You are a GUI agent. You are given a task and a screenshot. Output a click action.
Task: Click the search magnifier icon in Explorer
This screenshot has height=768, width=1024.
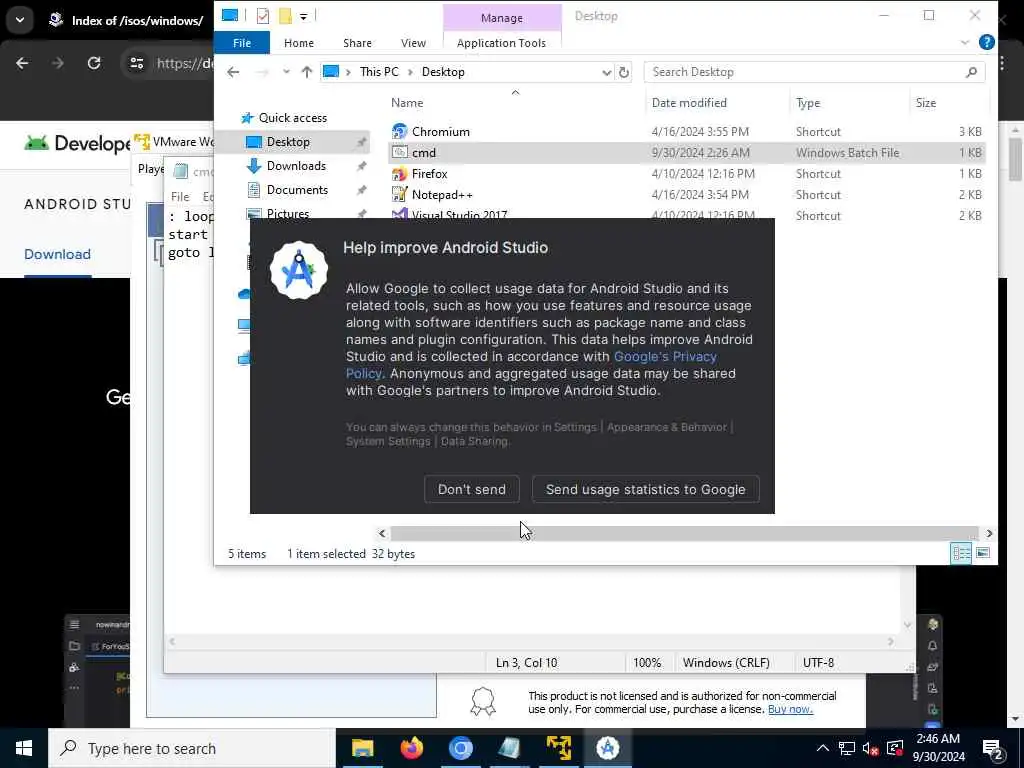pos(971,72)
